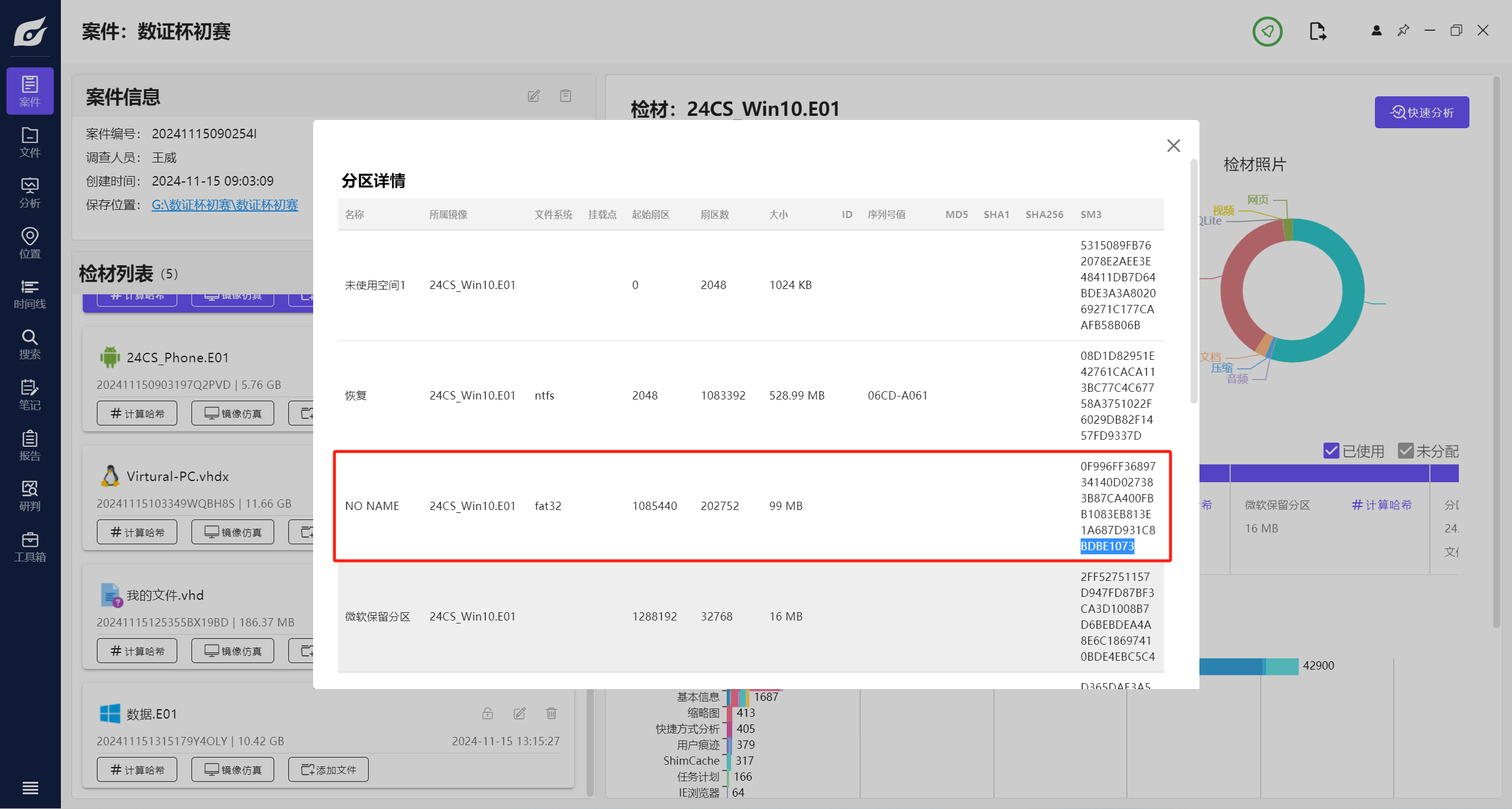Click the lock icon for 数据.E01
This screenshot has width=1512, height=809.
[487, 713]
